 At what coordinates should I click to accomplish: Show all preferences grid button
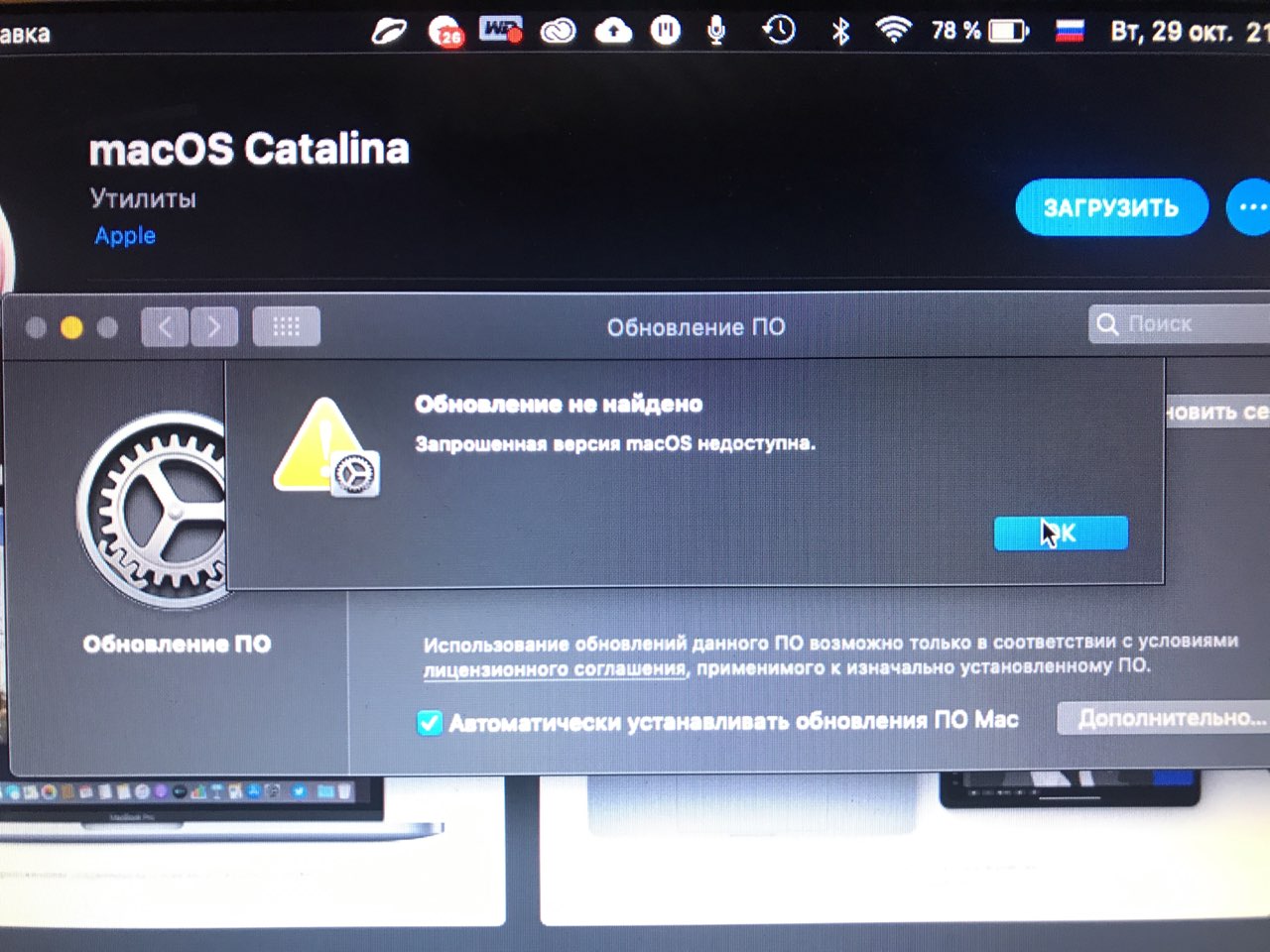click(x=286, y=326)
